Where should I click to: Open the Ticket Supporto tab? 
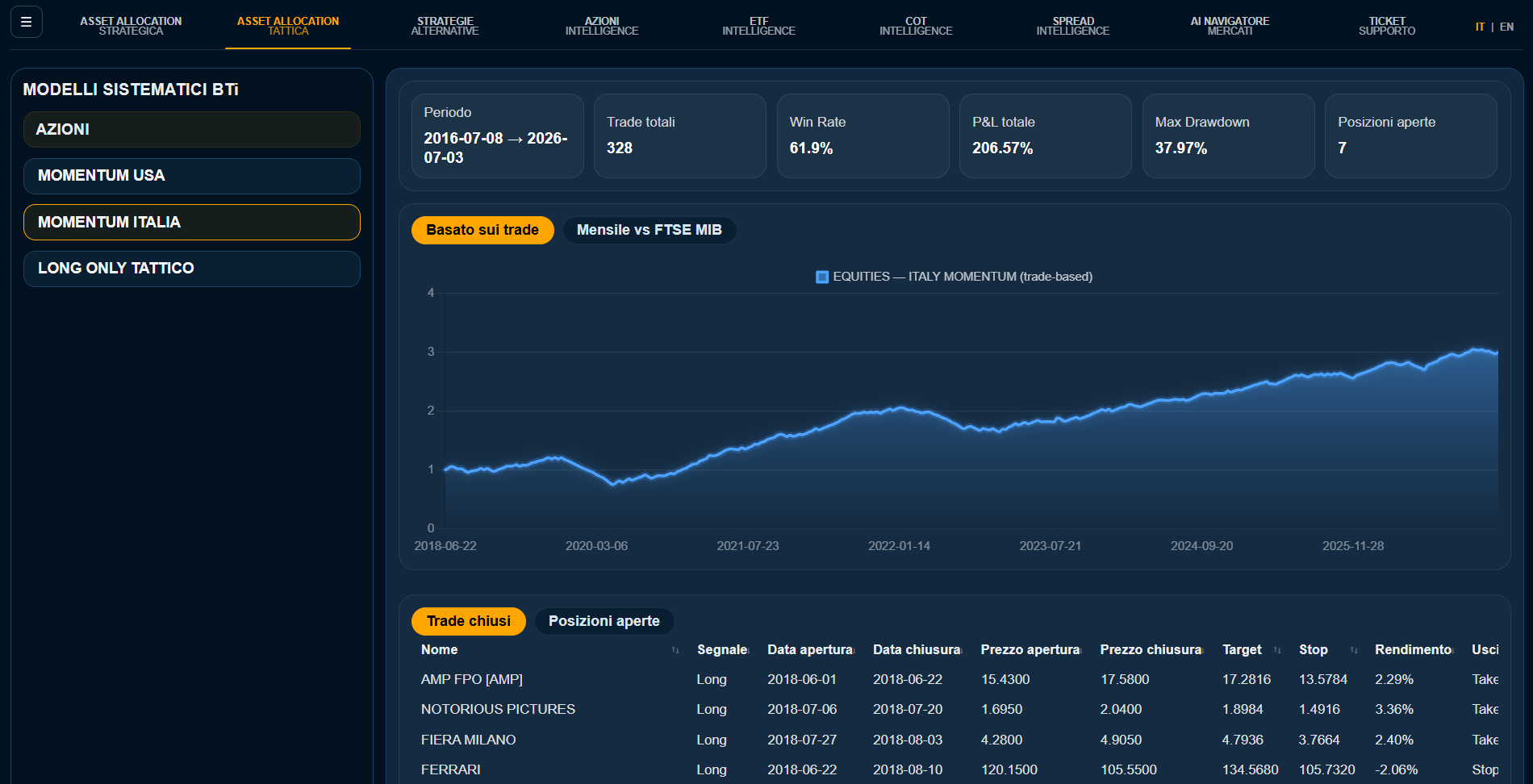point(1387,26)
